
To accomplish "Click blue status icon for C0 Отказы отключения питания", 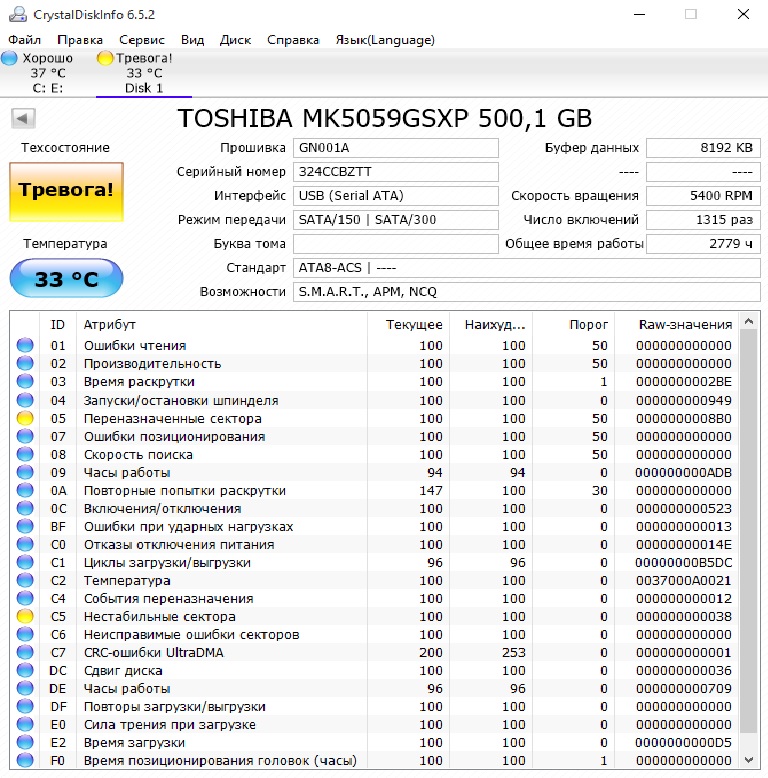I will (25, 544).
